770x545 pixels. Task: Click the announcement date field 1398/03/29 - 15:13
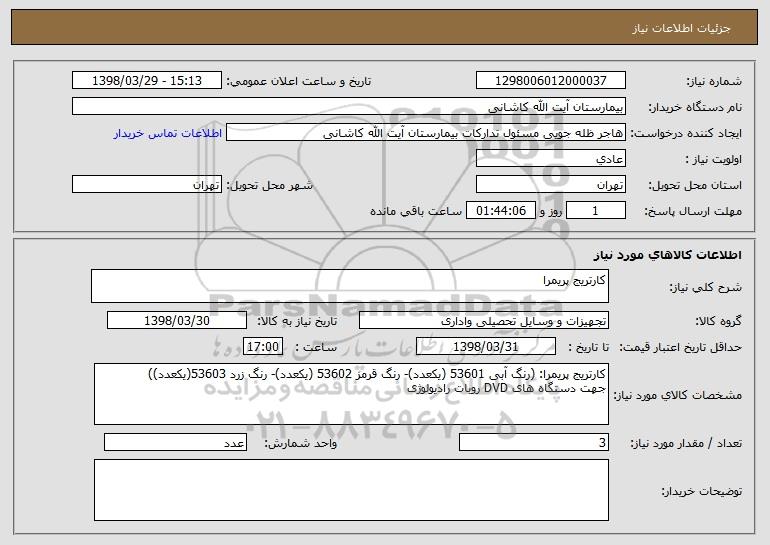click(147, 80)
